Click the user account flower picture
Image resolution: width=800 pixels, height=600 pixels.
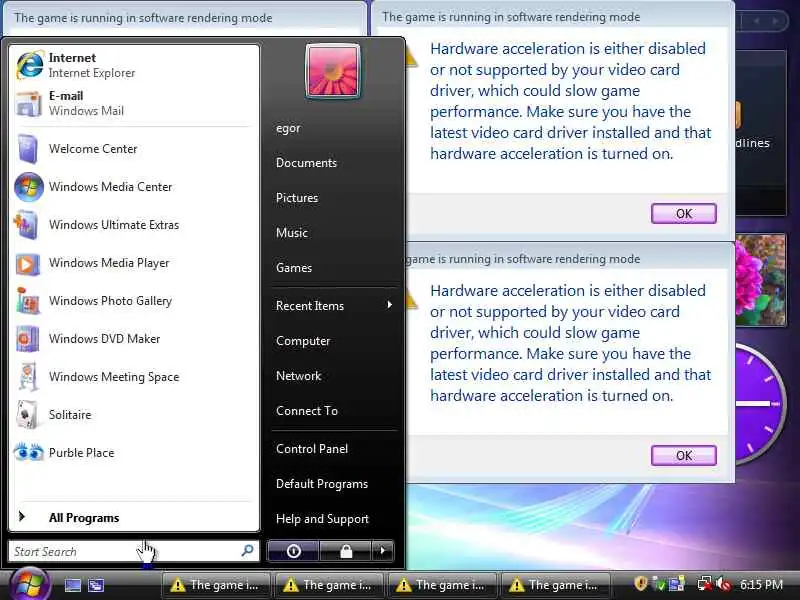(x=333, y=70)
